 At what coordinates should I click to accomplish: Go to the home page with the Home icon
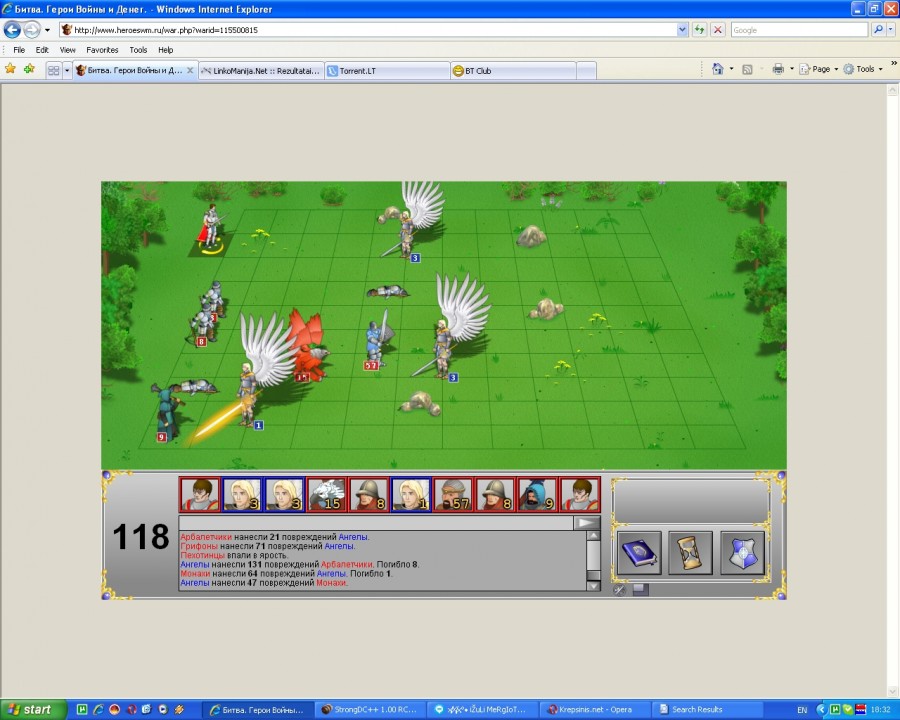click(x=717, y=69)
